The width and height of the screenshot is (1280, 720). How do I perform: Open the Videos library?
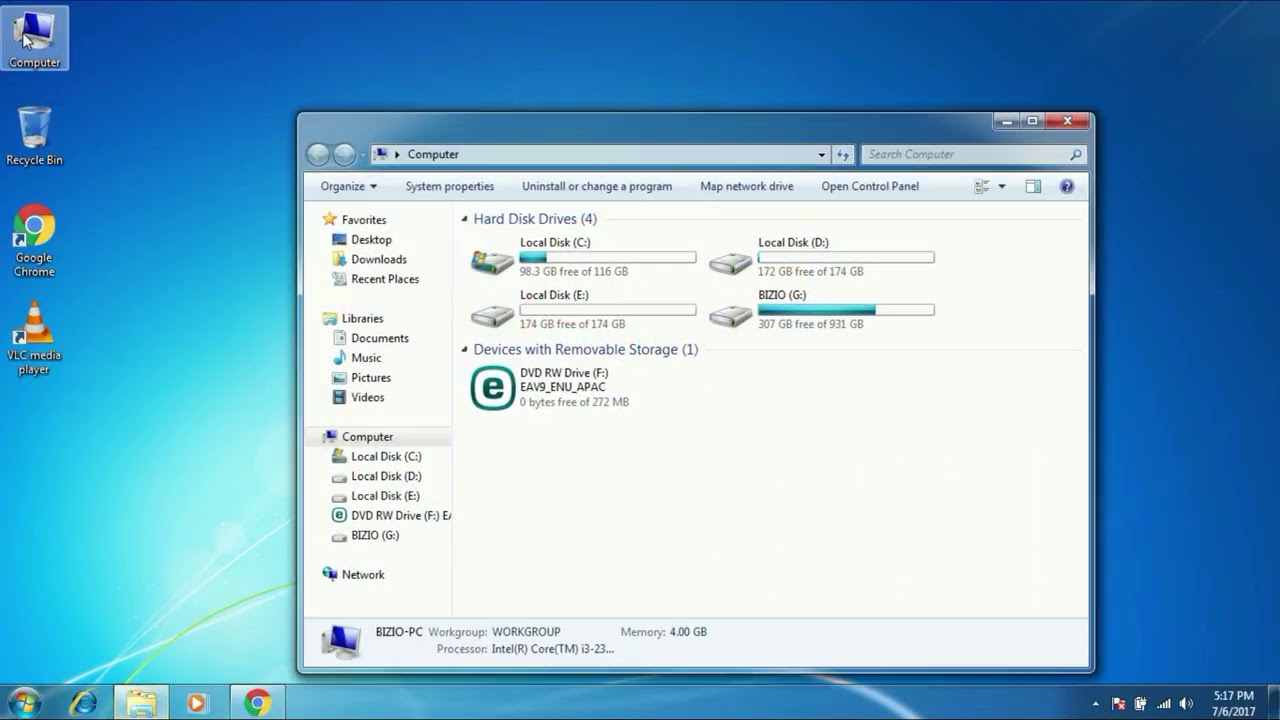[367, 397]
